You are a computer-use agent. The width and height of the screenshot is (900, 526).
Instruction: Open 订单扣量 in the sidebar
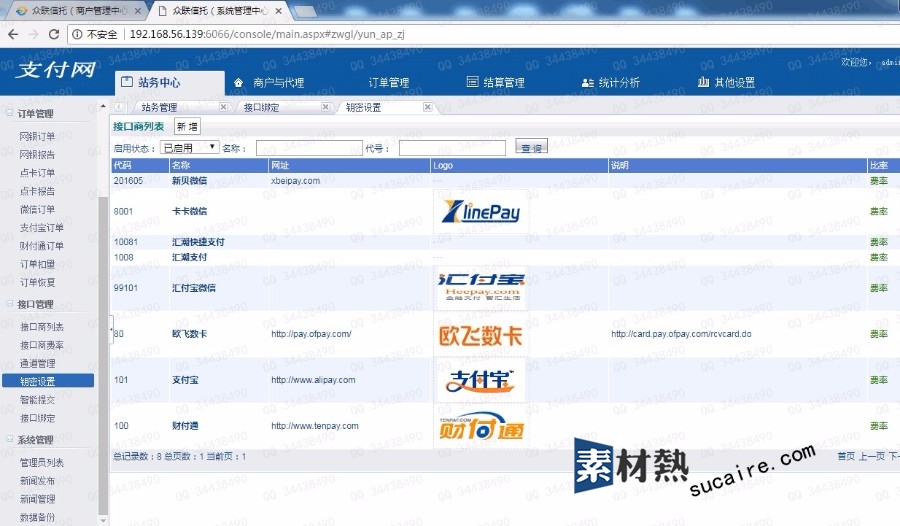point(37,264)
